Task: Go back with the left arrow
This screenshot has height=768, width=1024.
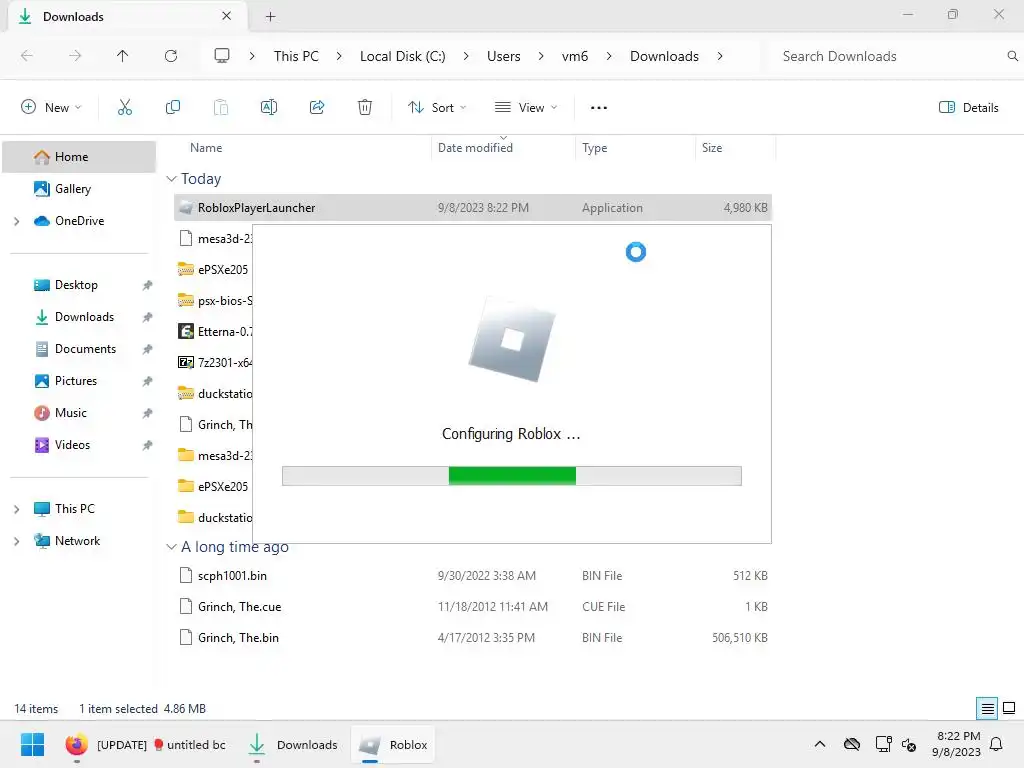Action: click(27, 56)
